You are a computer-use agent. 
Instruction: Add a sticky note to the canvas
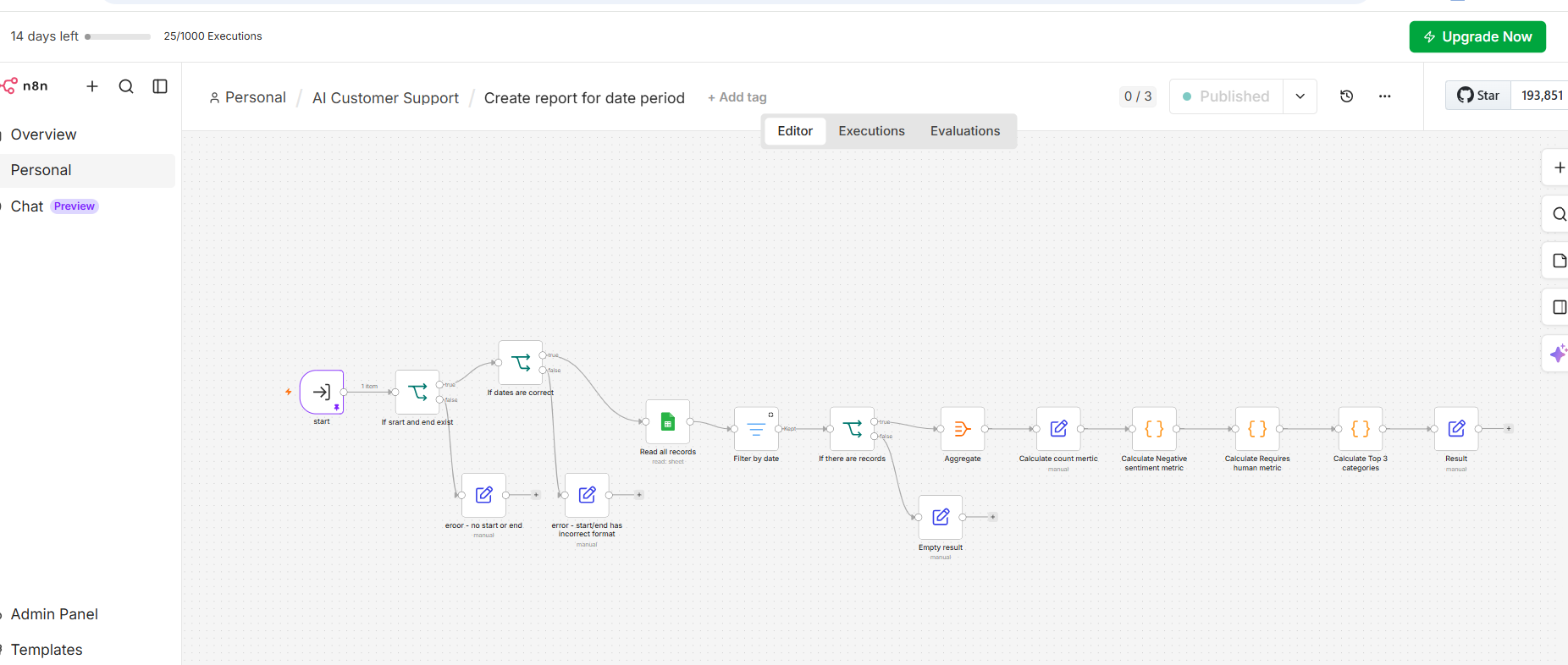coord(1558,261)
